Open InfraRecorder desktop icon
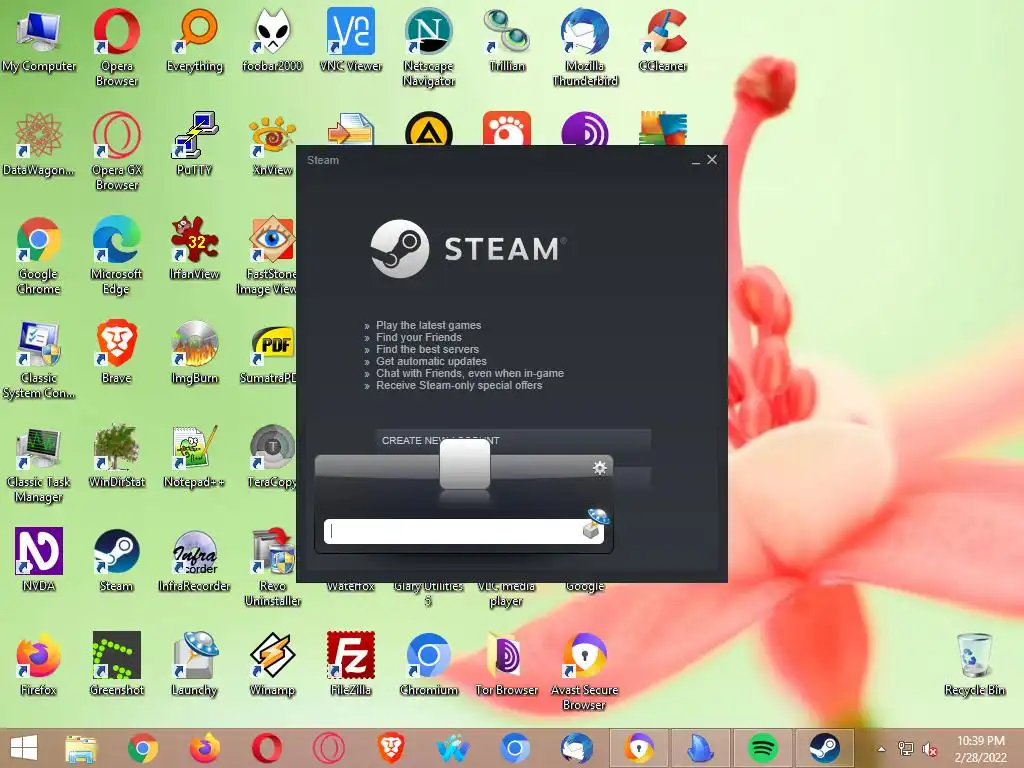 tap(195, 560)
